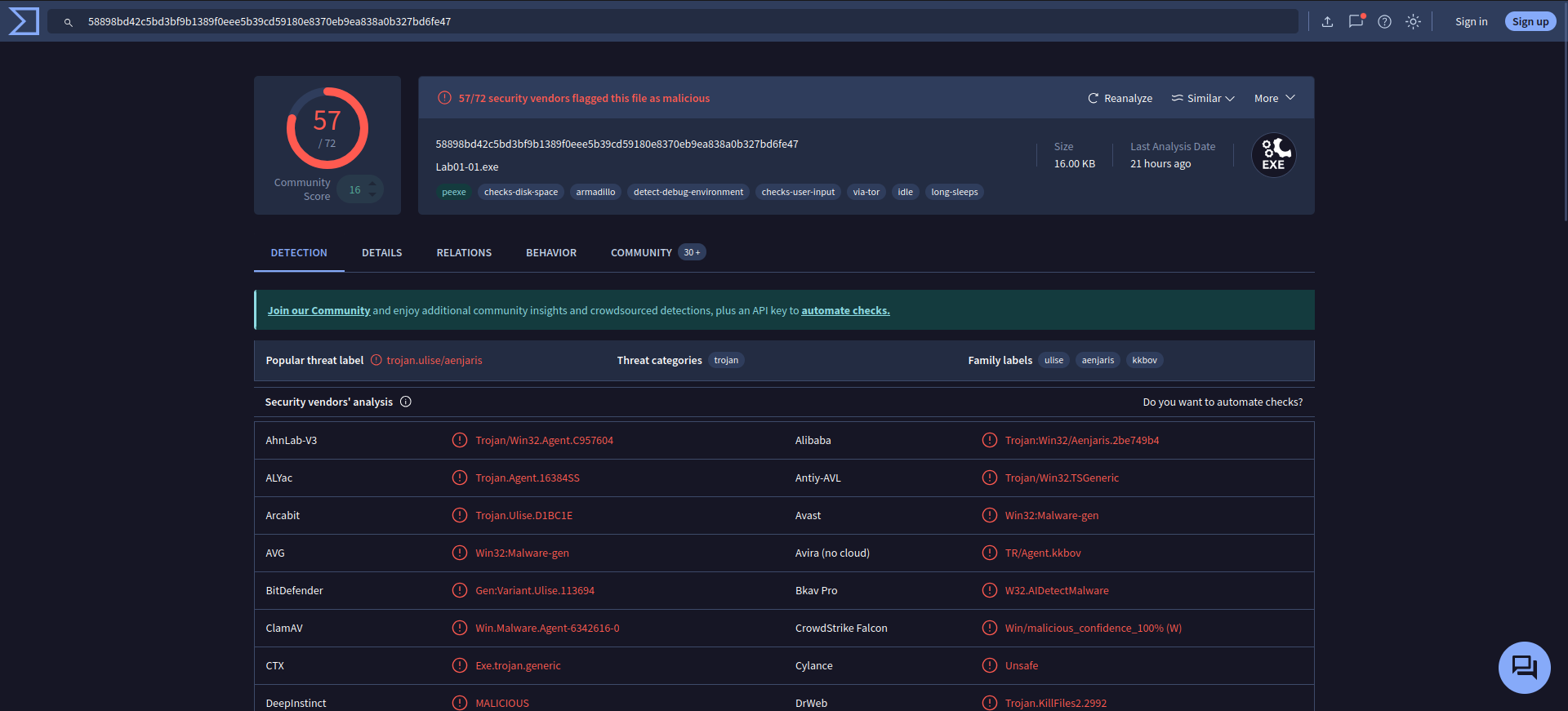Click the armadillo tag
Screen dimensions: 1568x711
tap(595, 193)
